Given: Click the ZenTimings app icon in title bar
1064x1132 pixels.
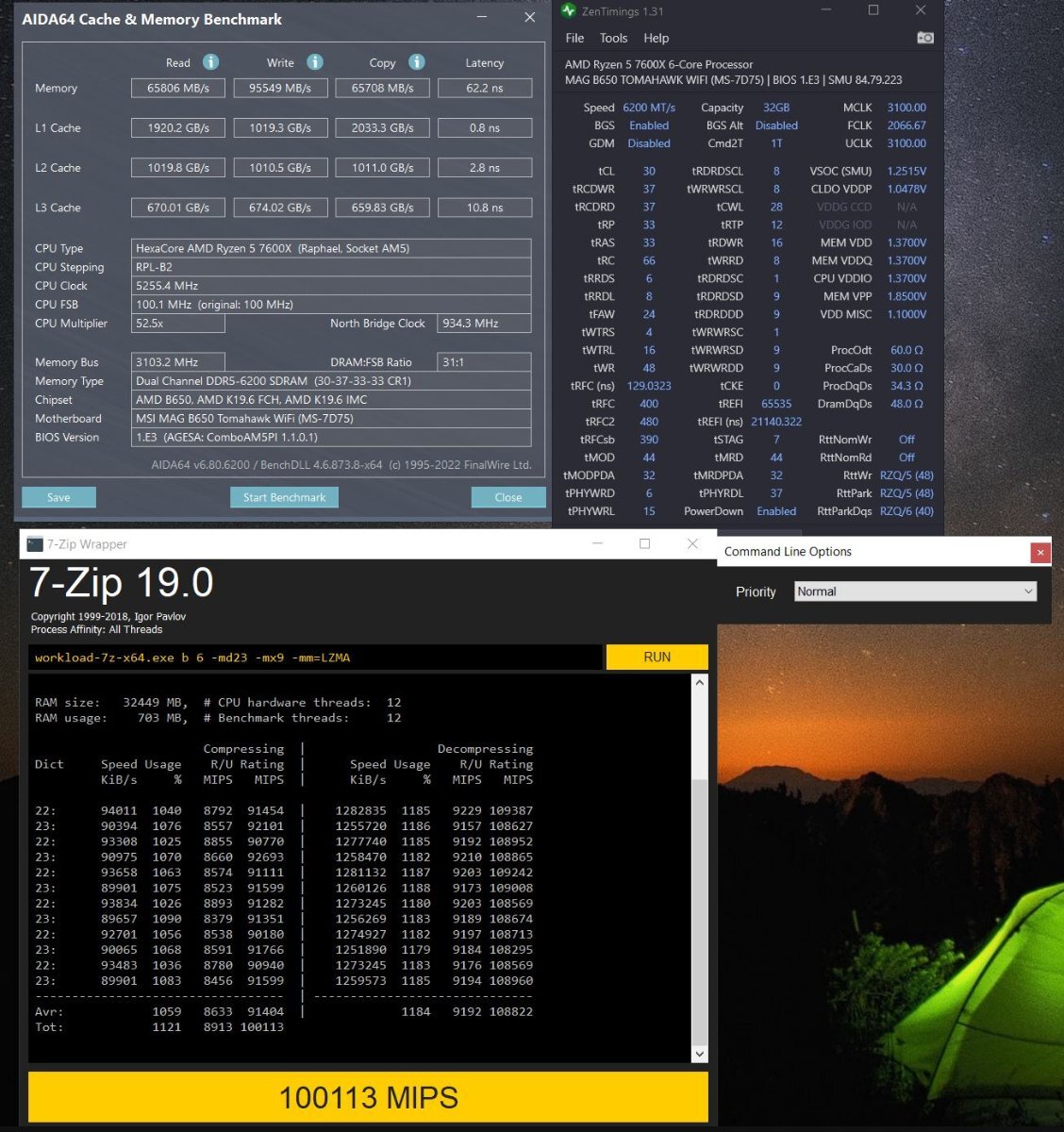Looking at the screenshot, I should 569,11.
